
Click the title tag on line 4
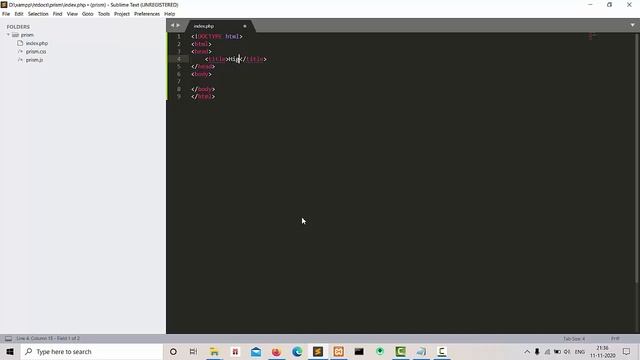216,59
